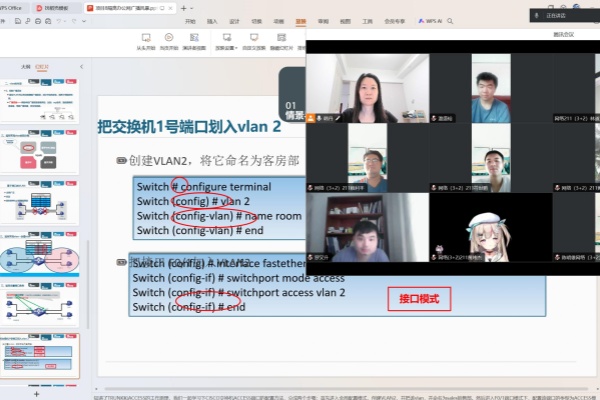The width and height of the screenshot is (600, 400).
Task: Switch to the 大纲 outline panel tab
Action: coord(26,66)
